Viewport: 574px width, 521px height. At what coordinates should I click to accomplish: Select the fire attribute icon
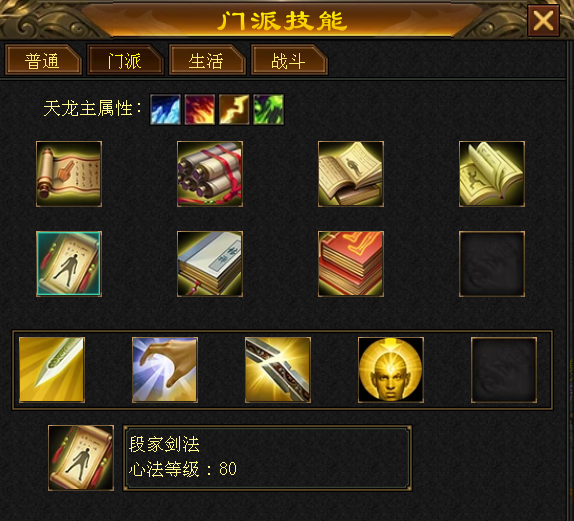tap(200, 109)
